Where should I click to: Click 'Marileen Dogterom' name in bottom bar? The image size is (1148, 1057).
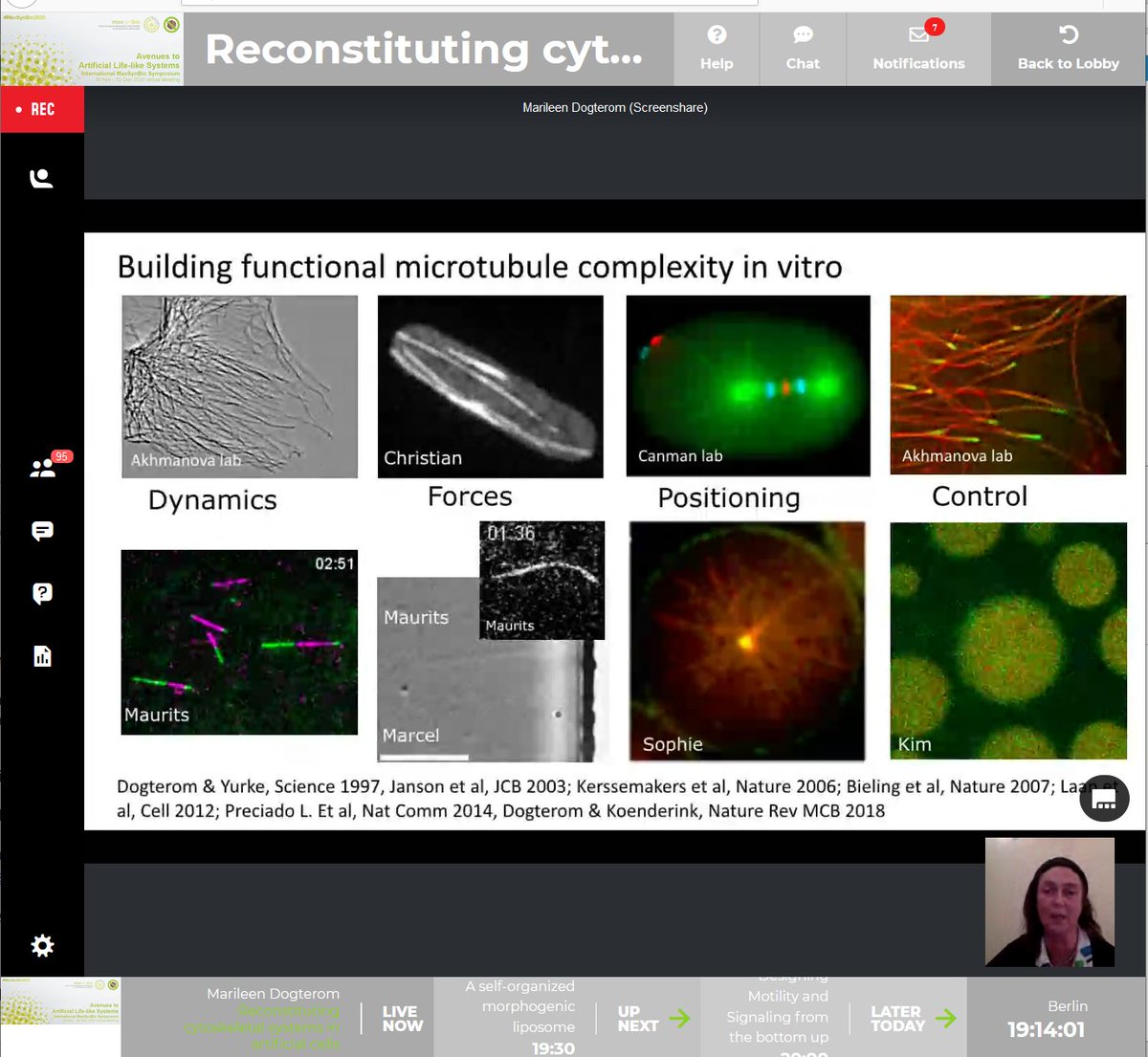(x=273, y=994)
